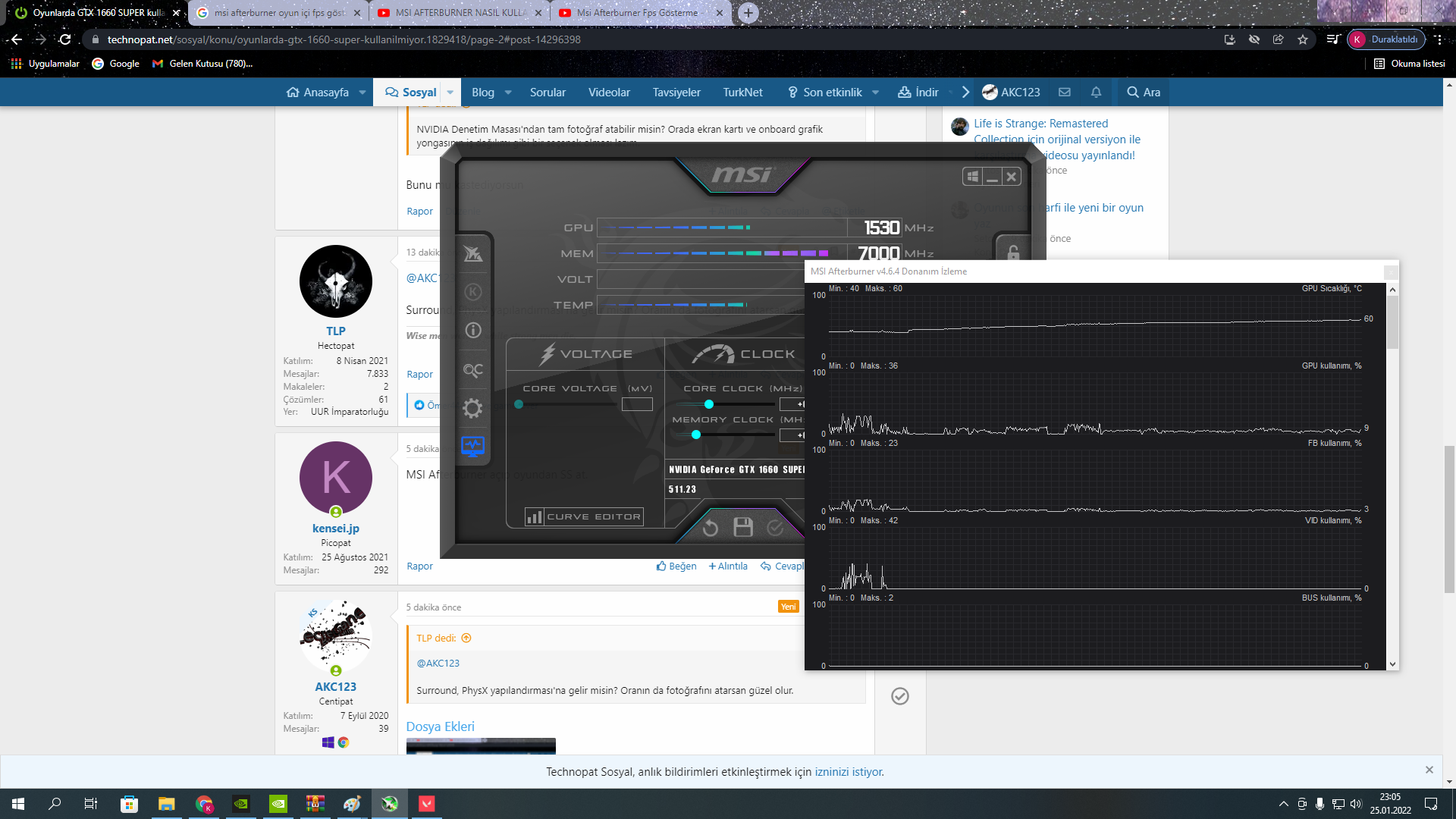Expand the Sosyal dropdown arrow
The height and width of the screenshot is (819, 1456).
pos(450,93)
